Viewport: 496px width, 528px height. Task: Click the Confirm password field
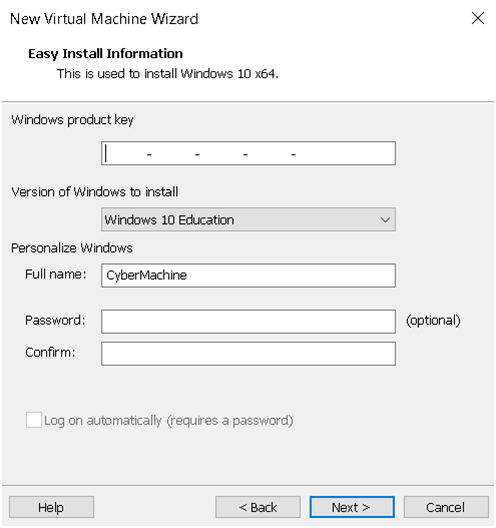click(x=248, y=354)
